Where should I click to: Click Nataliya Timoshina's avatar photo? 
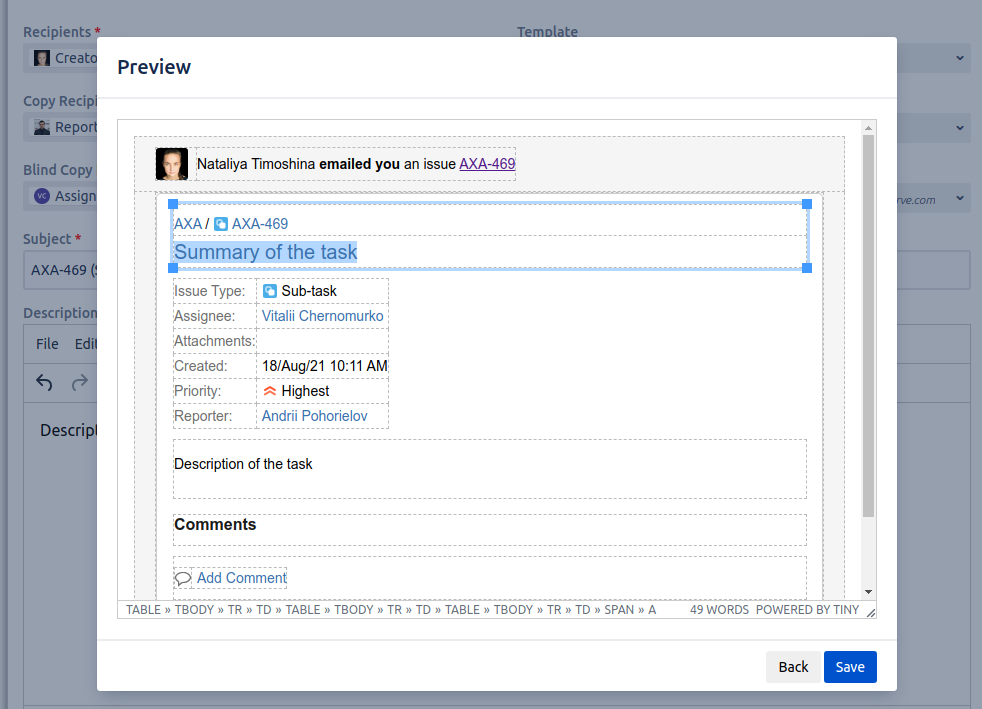tap(172, 164)
